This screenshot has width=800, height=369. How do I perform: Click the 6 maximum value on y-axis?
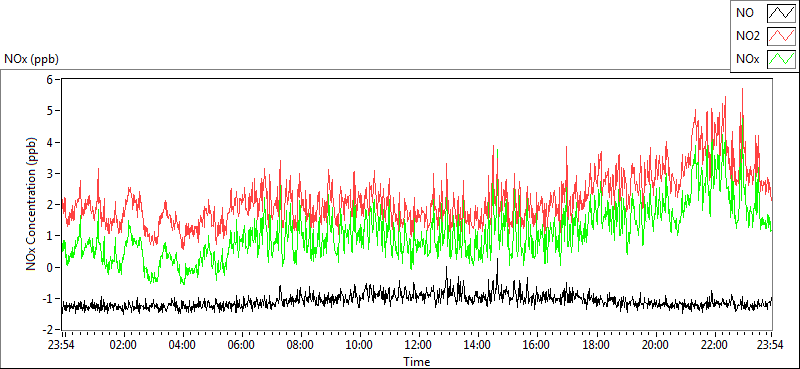click(49, 79)
